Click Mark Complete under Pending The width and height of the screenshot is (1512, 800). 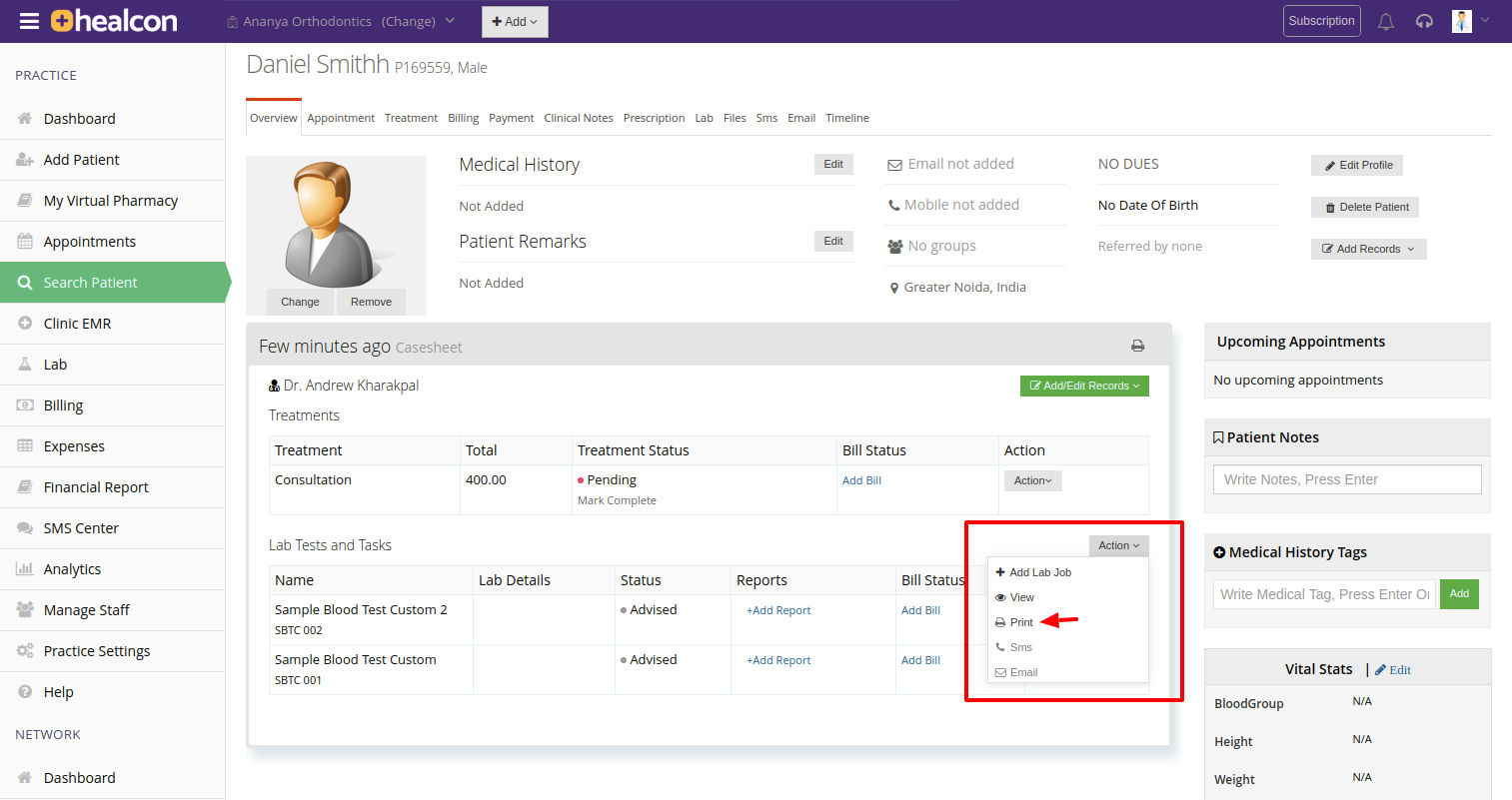pos(617,500)
